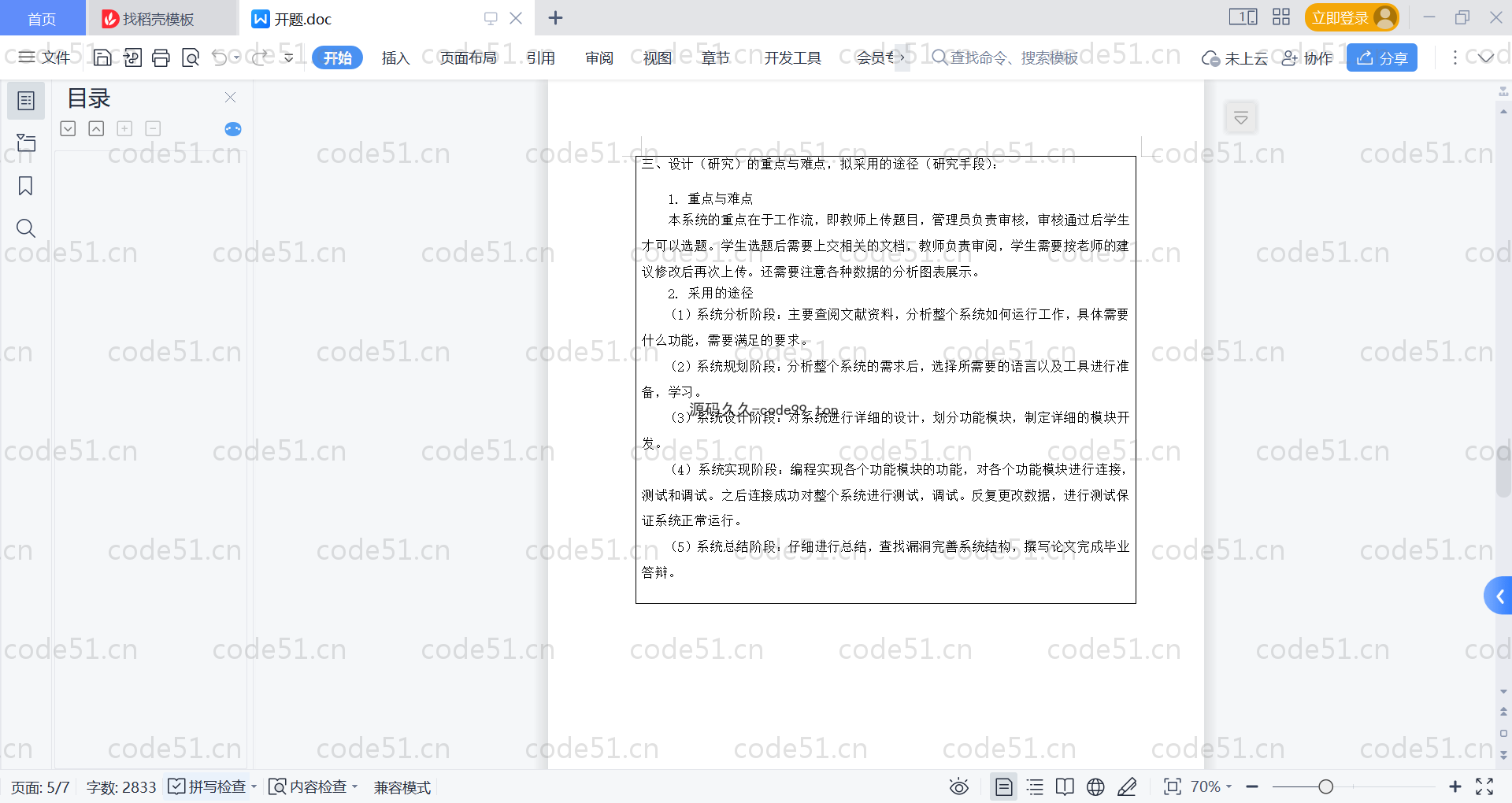Toggle eye protection mode
Viewport: 1512px width, 803px height.
pos(958,786)
